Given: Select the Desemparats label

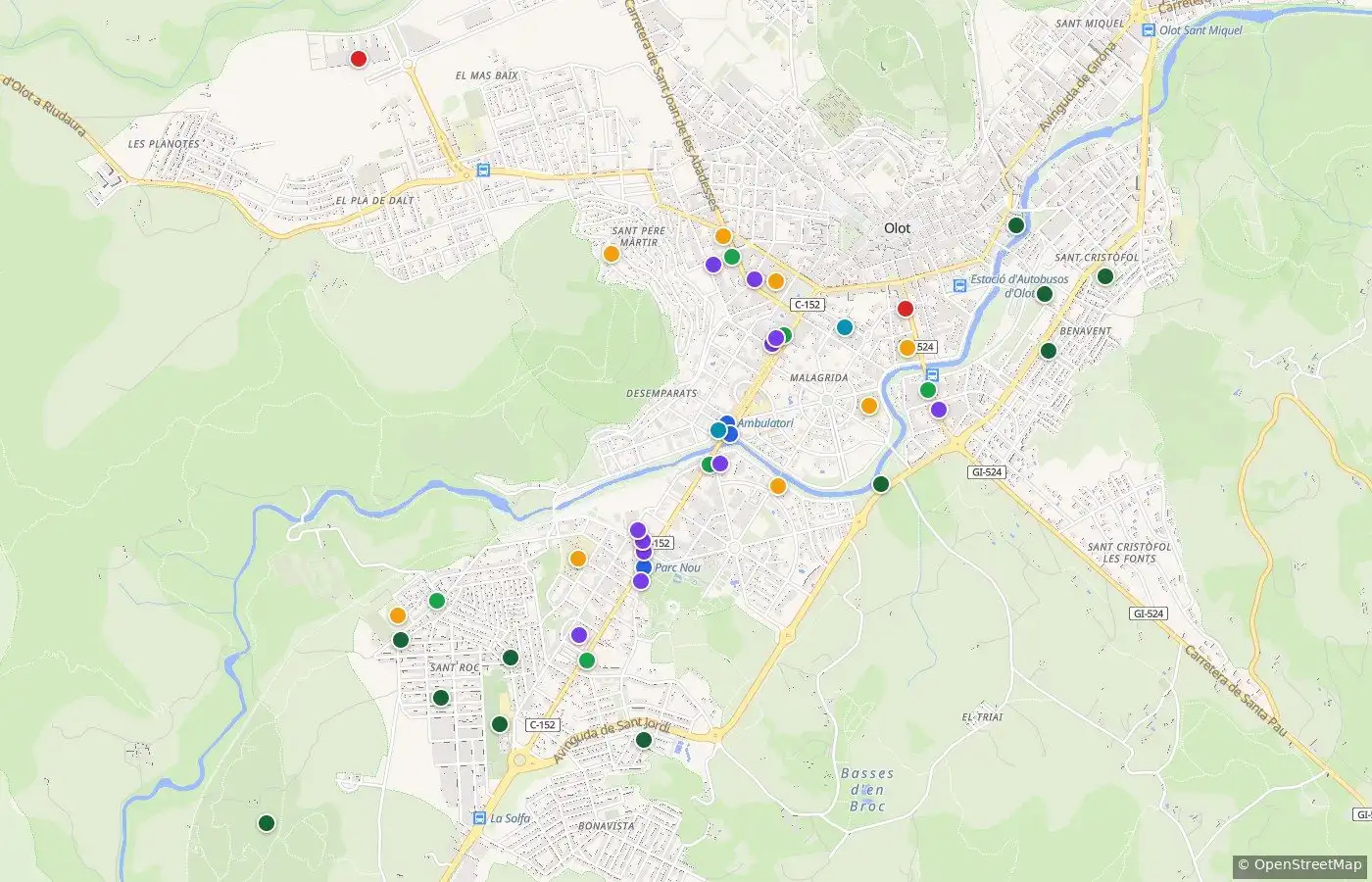Looking at the screenshot, I should (661, 394).
